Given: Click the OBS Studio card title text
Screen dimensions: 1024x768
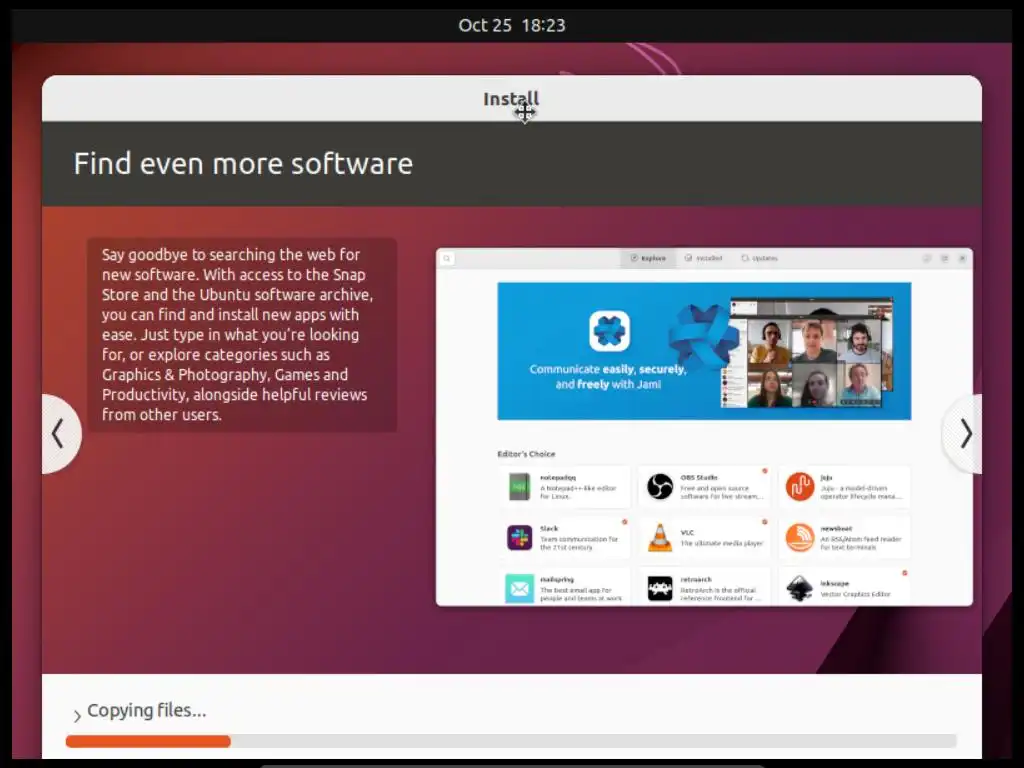Looking at the screenshot, I should (699, 478).
